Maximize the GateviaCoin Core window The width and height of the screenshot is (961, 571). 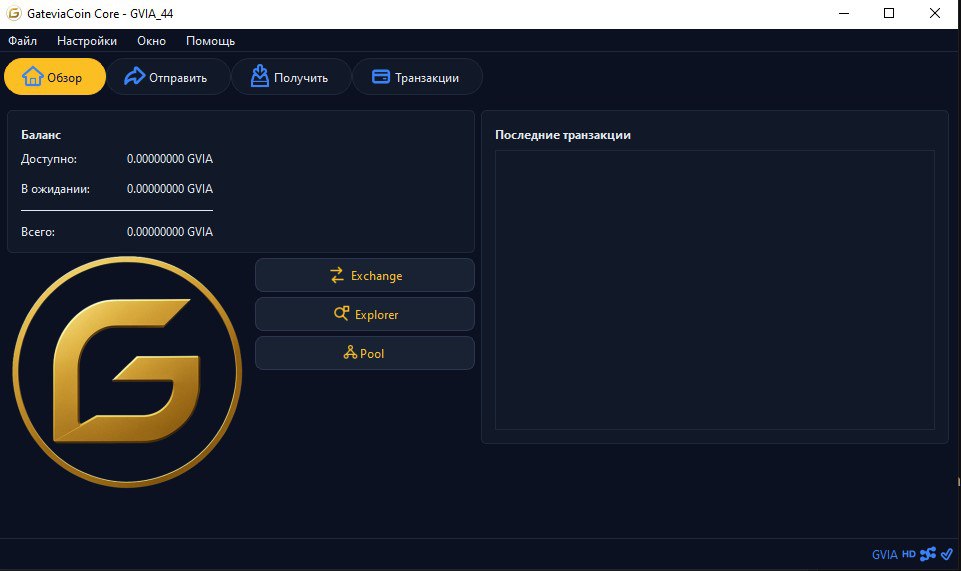[889, 13]
